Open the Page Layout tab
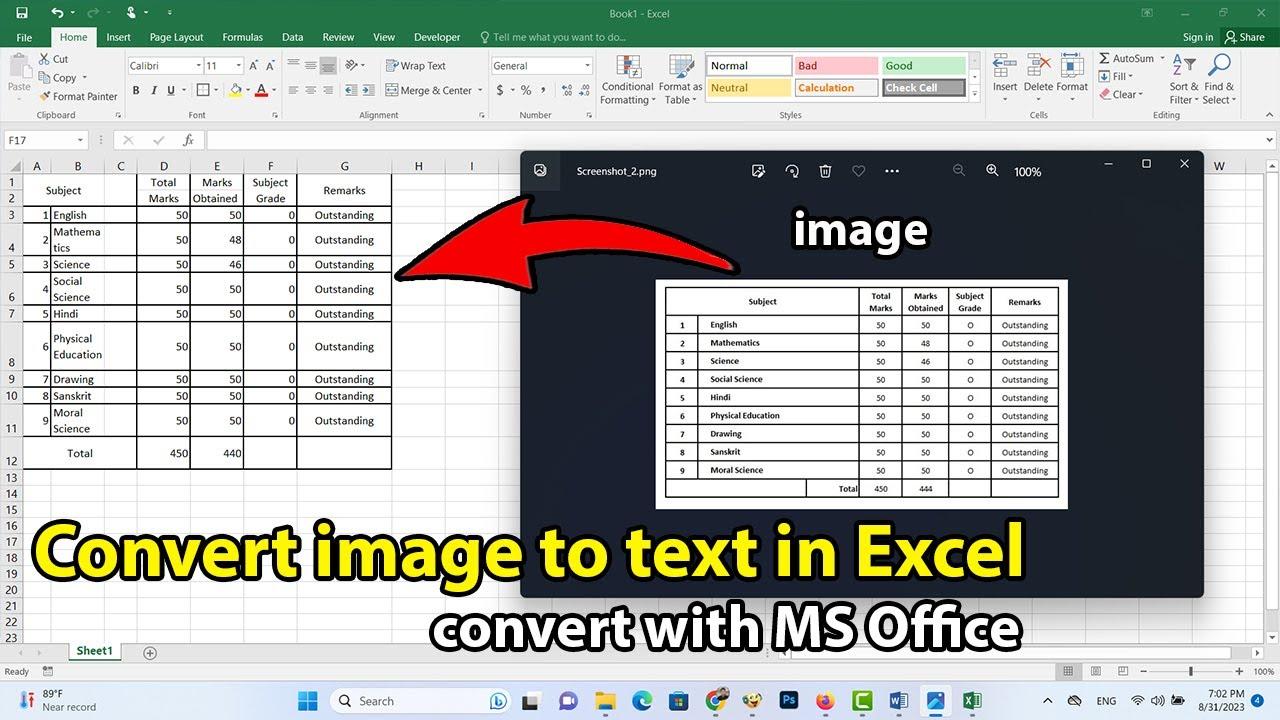The image size is (1280, 720). (176, 37)
